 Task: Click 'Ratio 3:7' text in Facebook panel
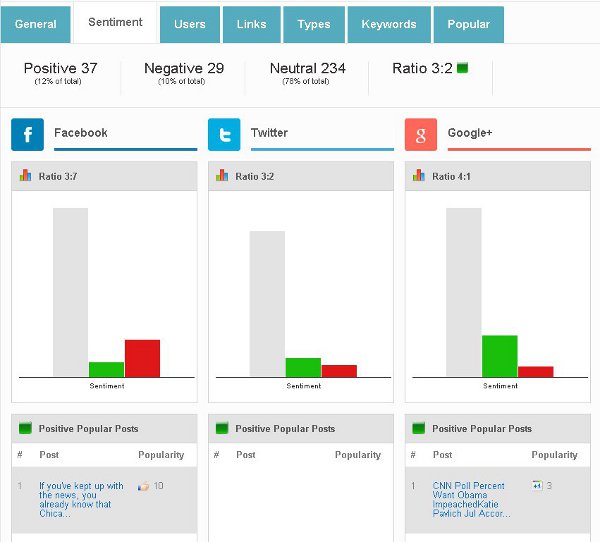(58, 176)
